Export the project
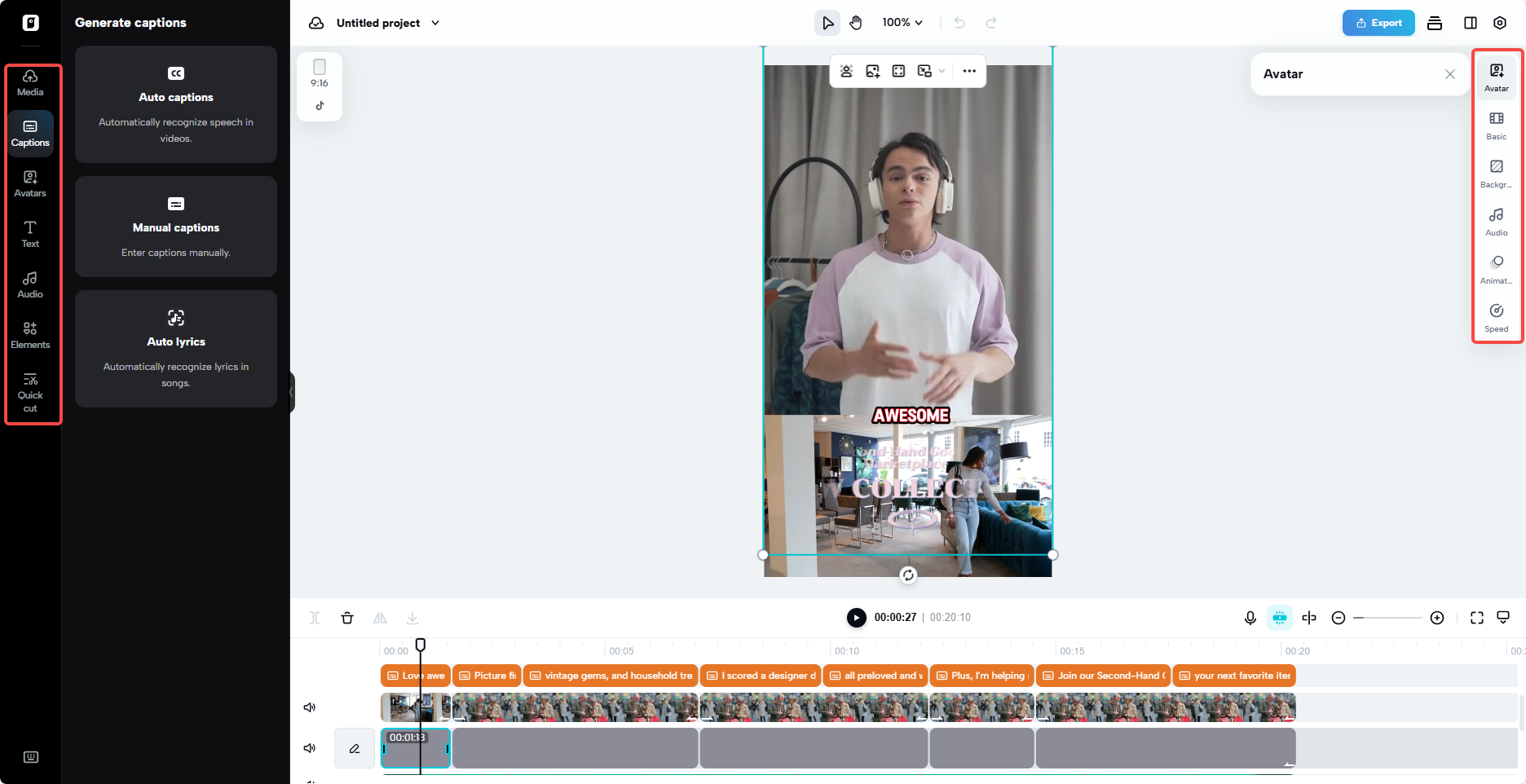The image size is (1526, 784). tap(1378, 23)
